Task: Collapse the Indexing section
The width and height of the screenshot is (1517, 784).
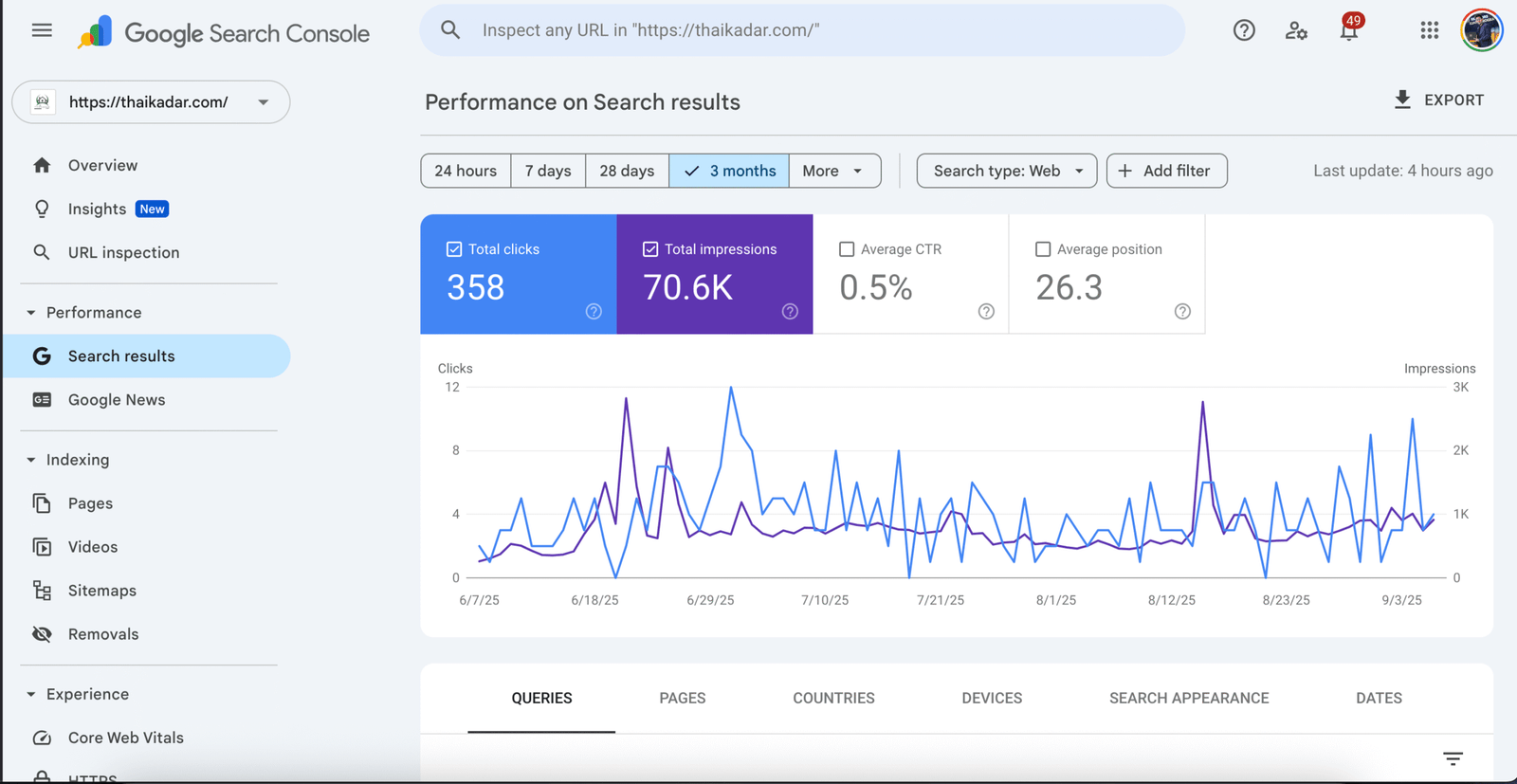Action: click(31, 459)
